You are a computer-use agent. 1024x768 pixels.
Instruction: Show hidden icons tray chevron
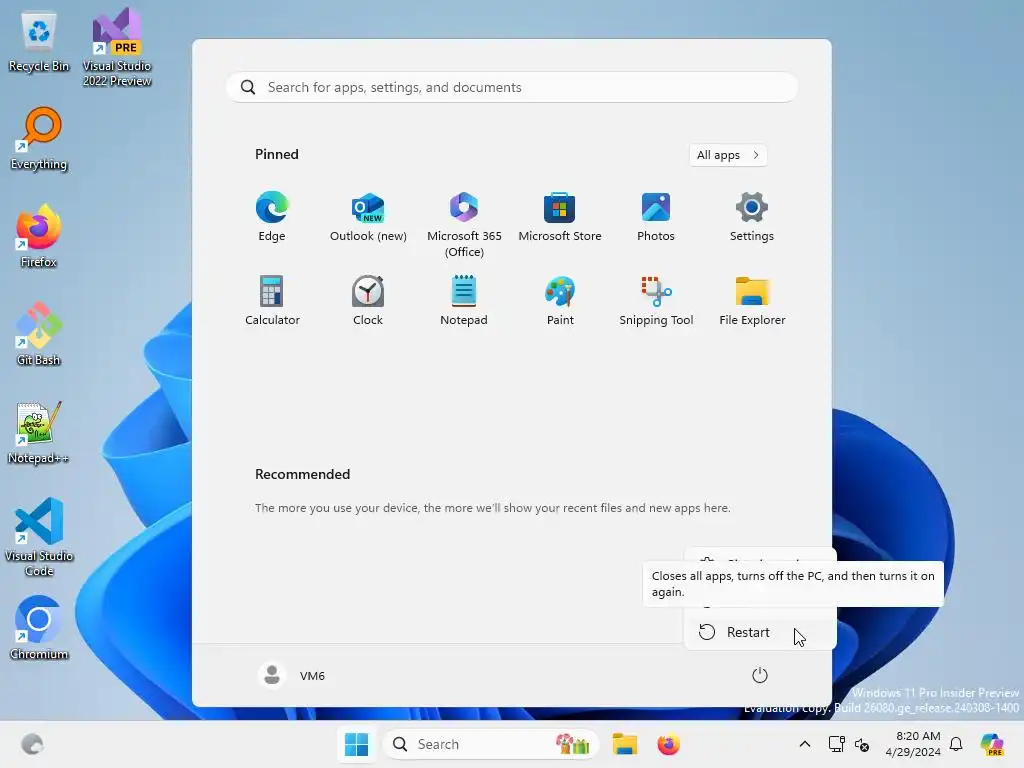[805, 744]
